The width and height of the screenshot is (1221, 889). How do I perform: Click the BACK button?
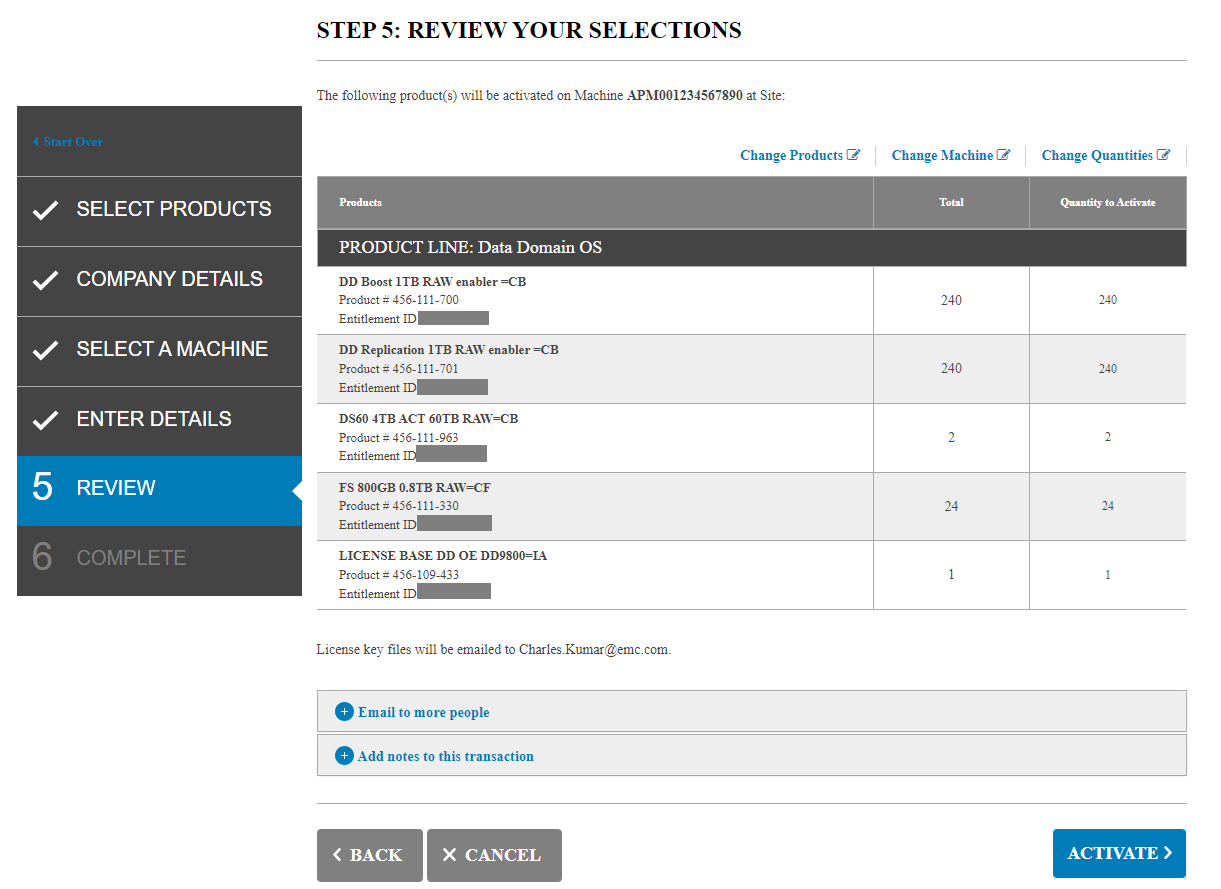point(369,855)
